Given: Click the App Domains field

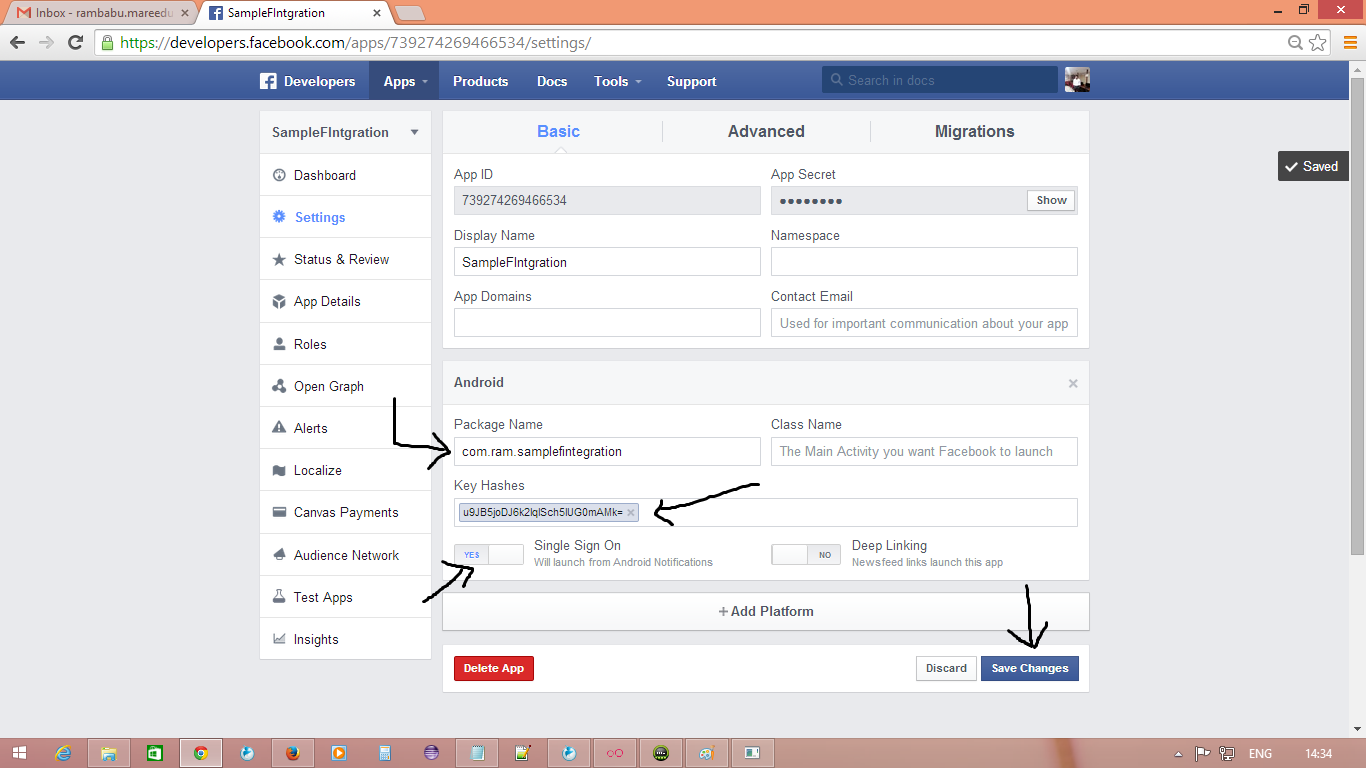Looking at the screenshot, I should tap(607, 323).
